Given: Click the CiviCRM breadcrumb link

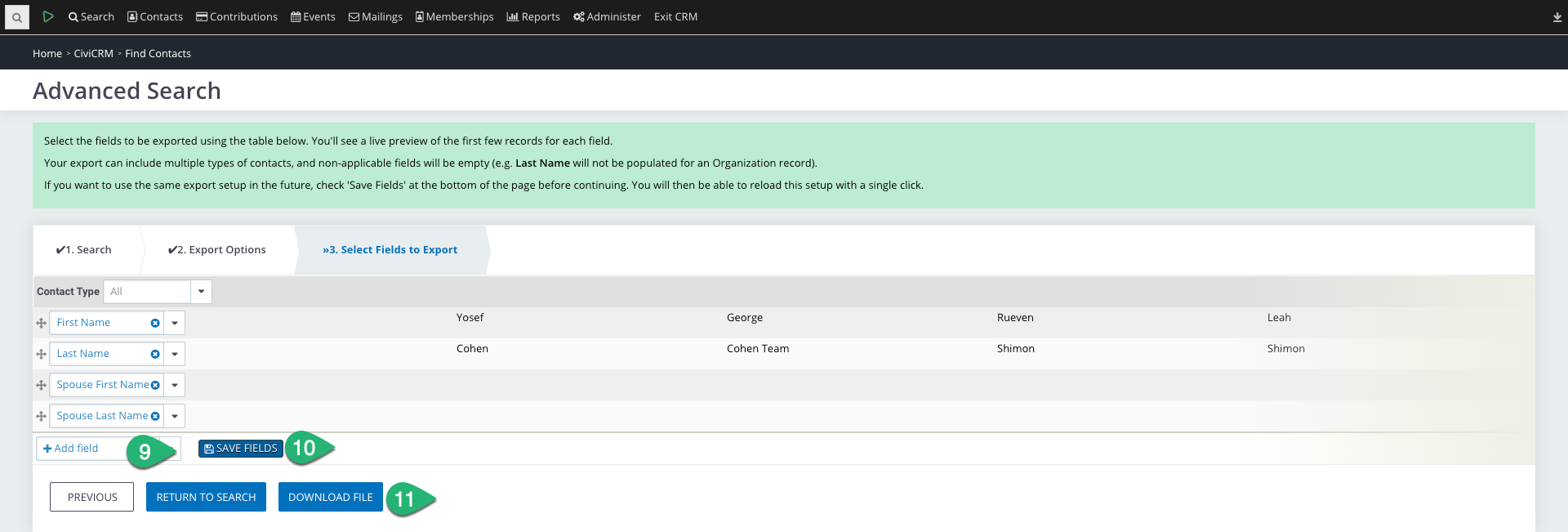Looking at the screenshot, I should click(x=93, y=54).
